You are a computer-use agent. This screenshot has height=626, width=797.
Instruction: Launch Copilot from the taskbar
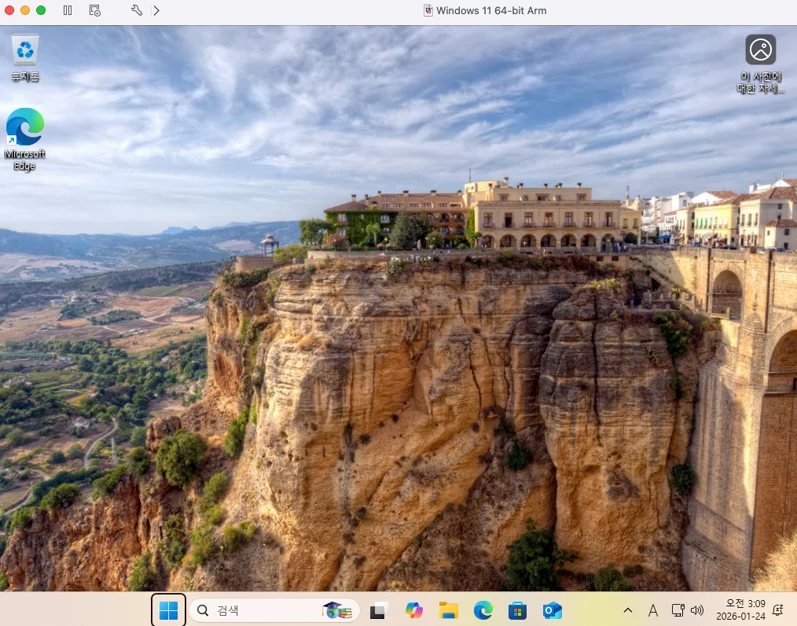(414, 610)
